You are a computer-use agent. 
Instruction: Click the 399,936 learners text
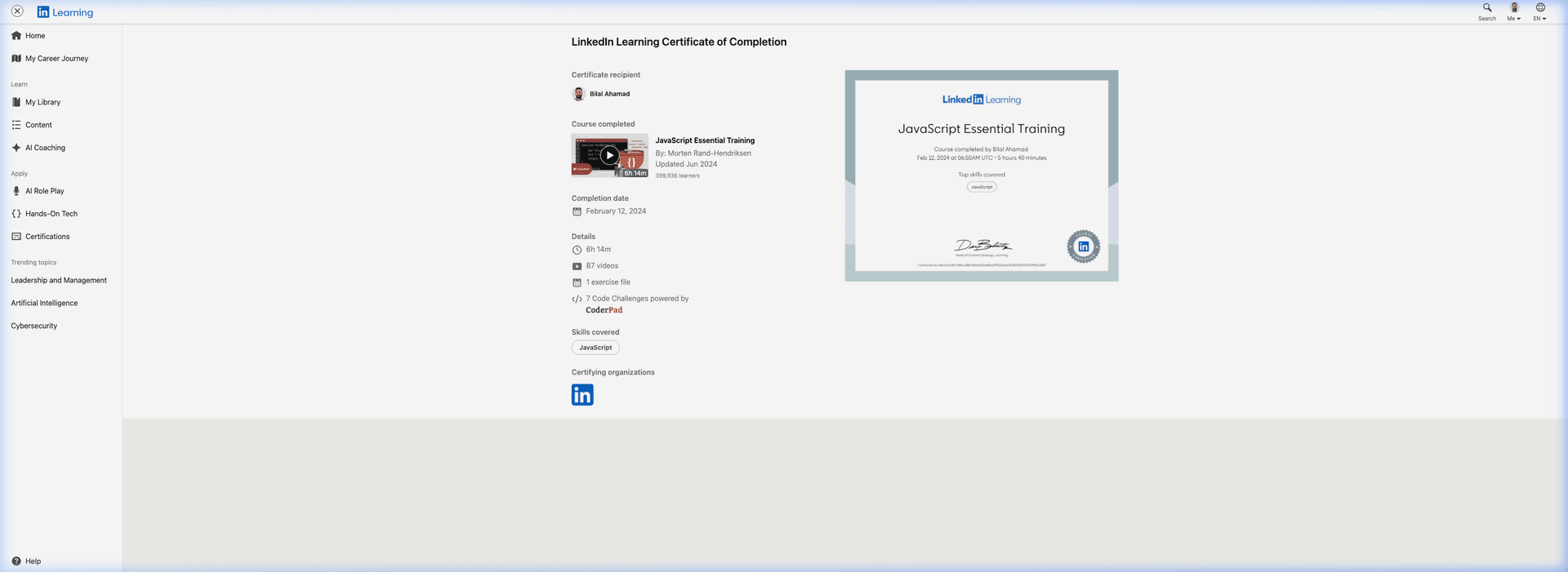pyautogui.click(x=677, y=175)
